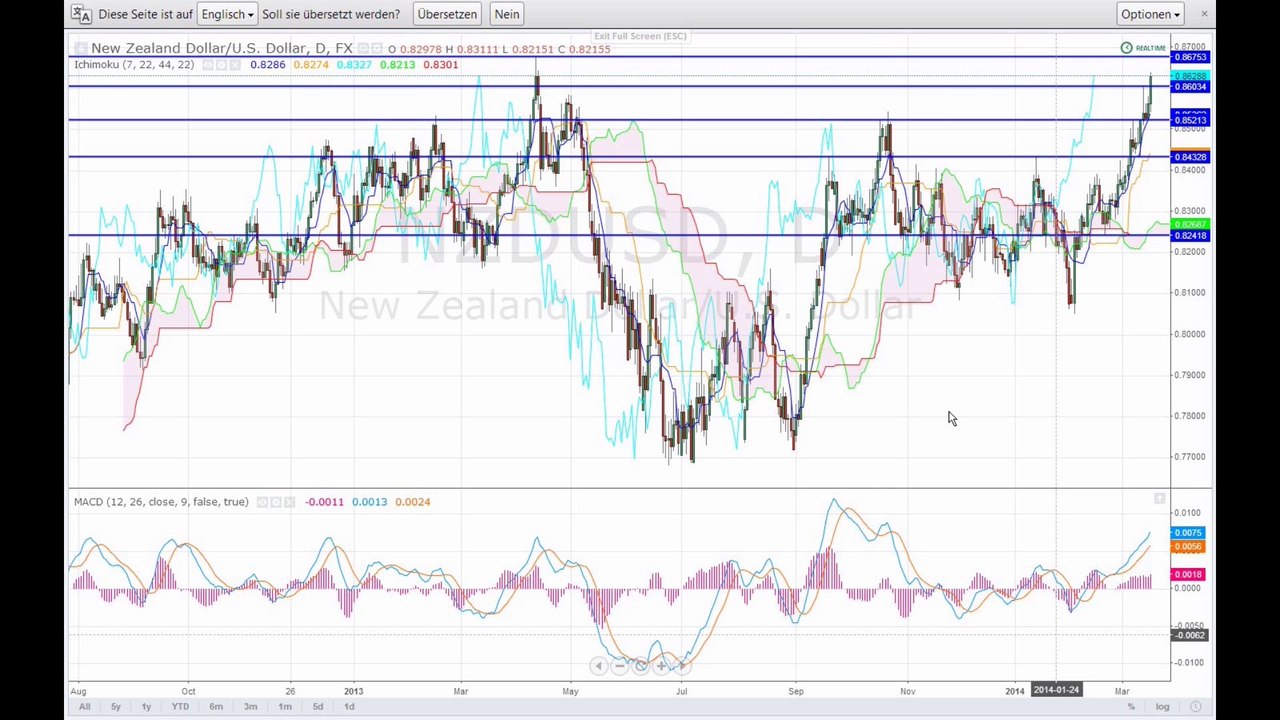
Task: Select the All time range
Action: click(84, 707)
